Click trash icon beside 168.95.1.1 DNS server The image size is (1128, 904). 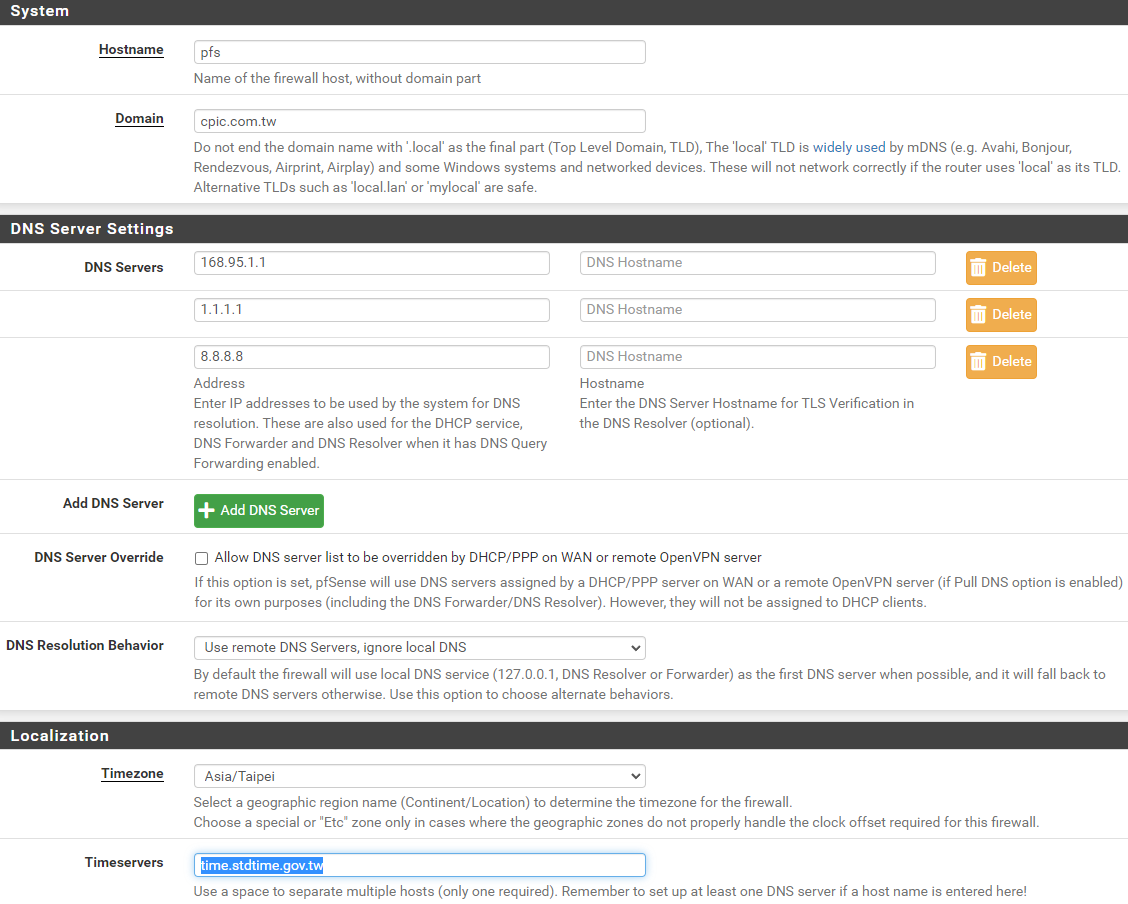coord(979,268)
